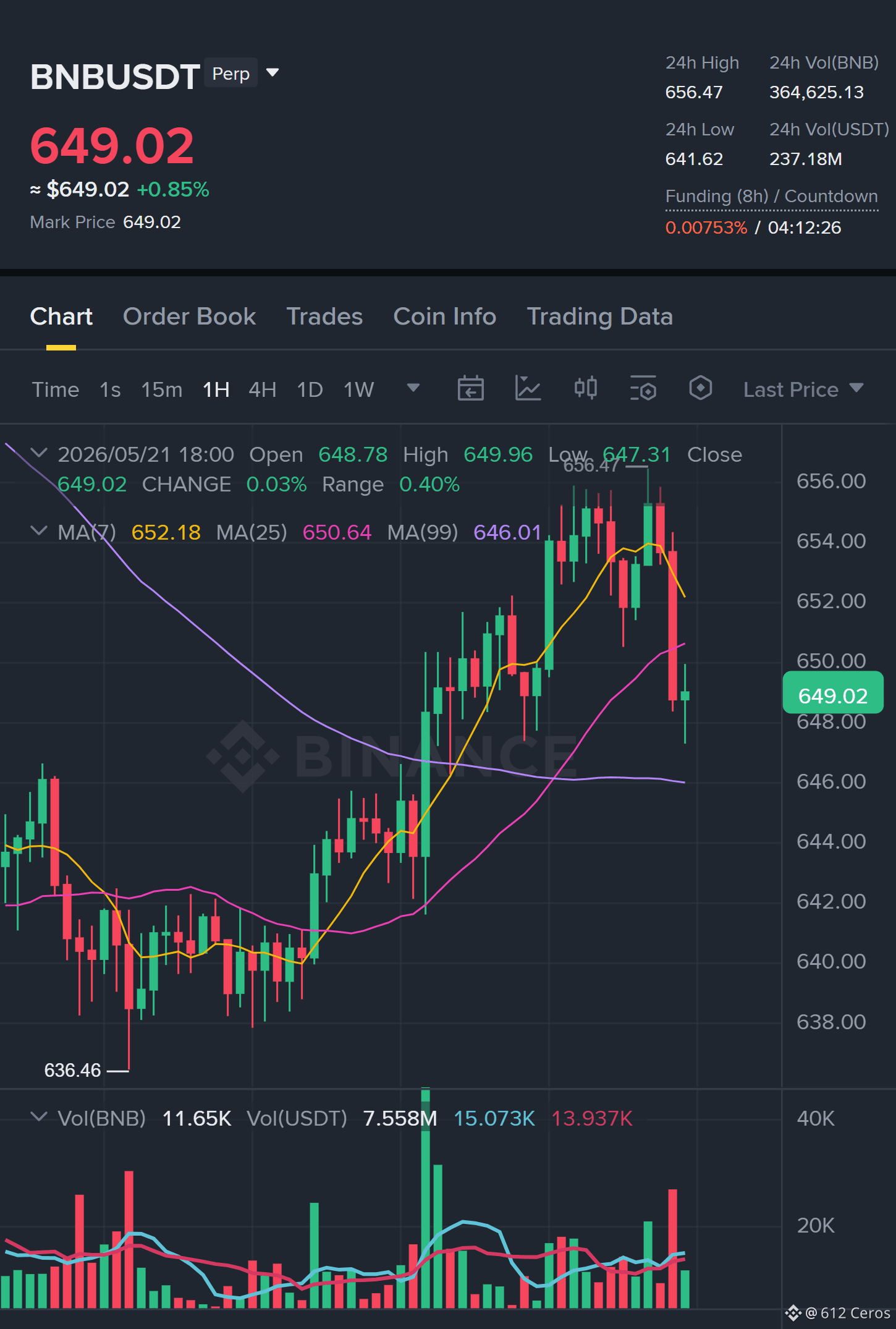Click the hexagon chart tools icon
Viewport: 896px width, 1329px height.
pos(700,389)
